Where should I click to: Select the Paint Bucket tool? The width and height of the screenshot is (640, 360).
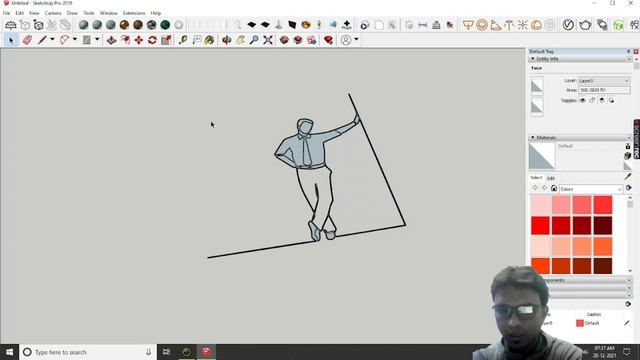tap(209, 40)
